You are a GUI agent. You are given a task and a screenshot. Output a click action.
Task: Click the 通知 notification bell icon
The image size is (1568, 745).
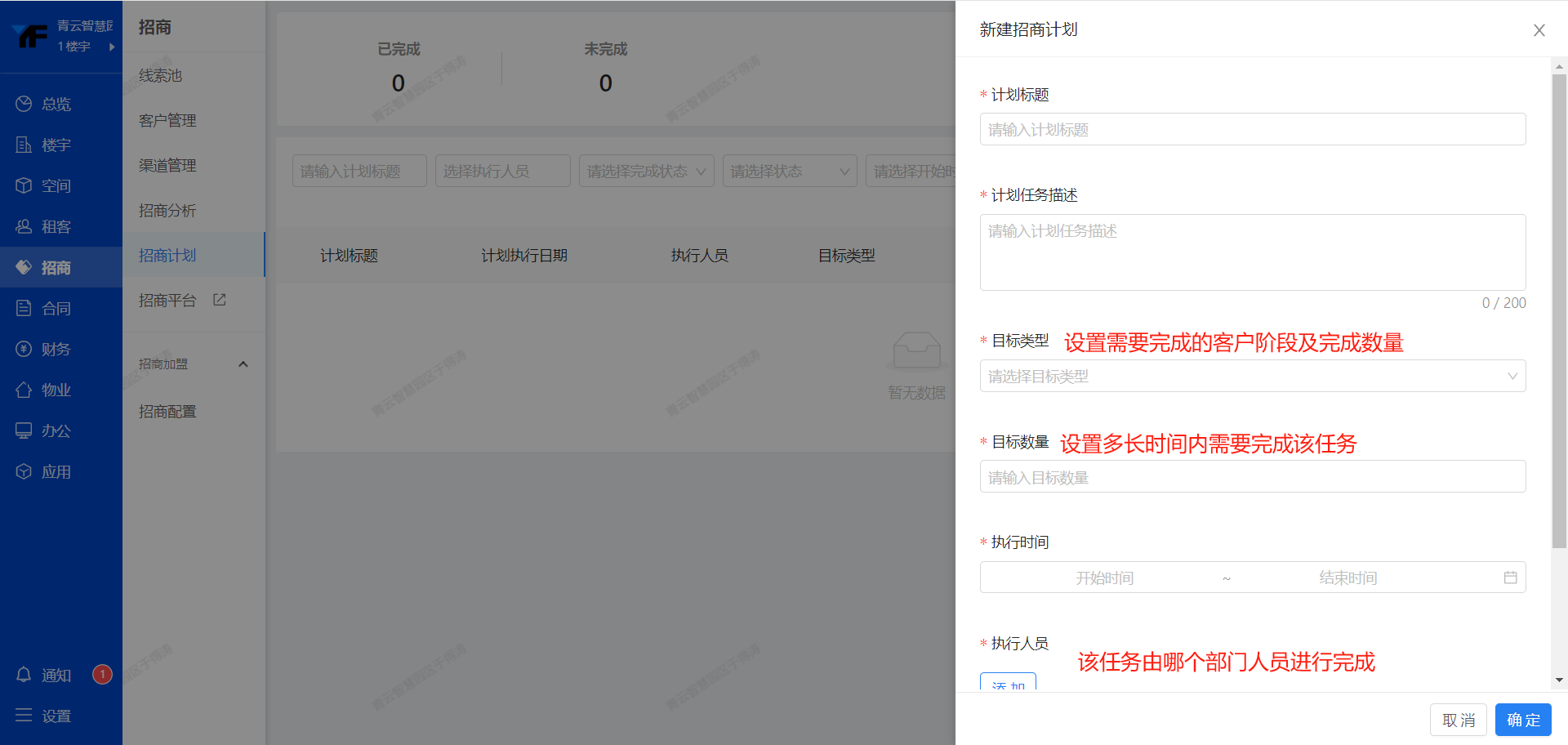tap(24, 675)
